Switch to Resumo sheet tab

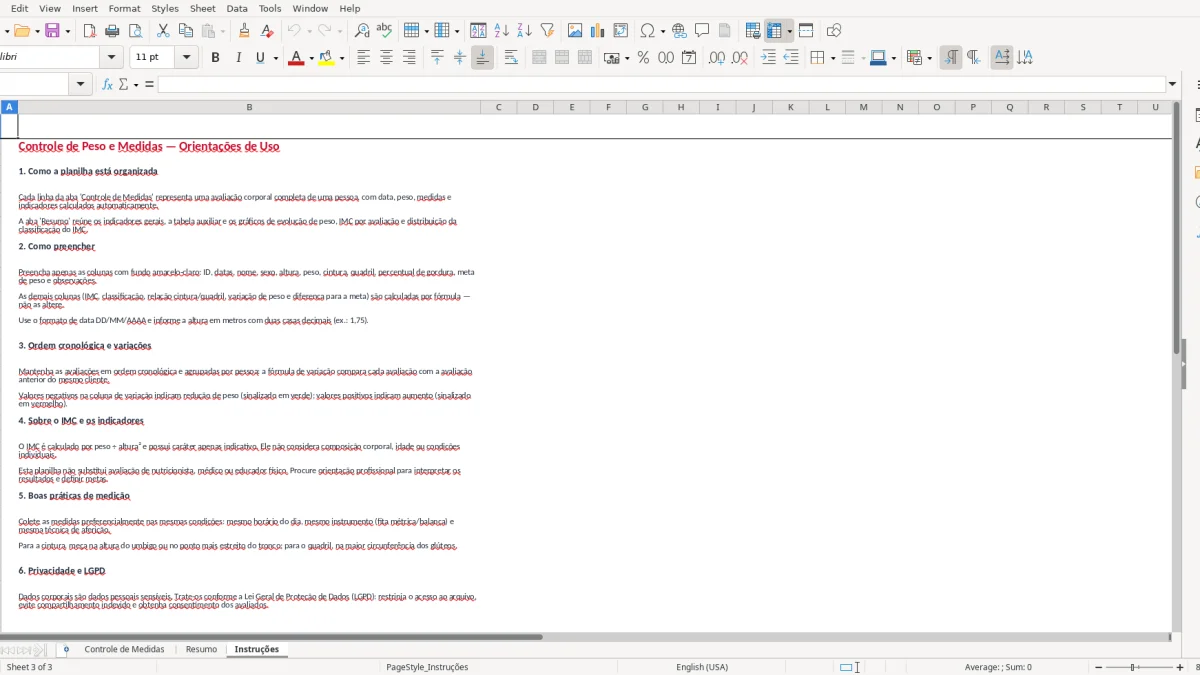[x=201, y=650]
